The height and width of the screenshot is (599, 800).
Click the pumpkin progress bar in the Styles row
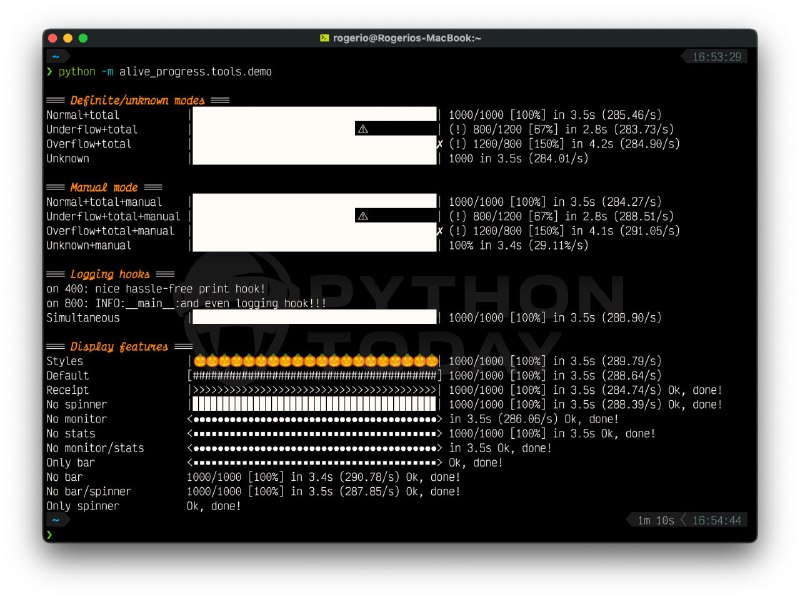tap(315, 361)
